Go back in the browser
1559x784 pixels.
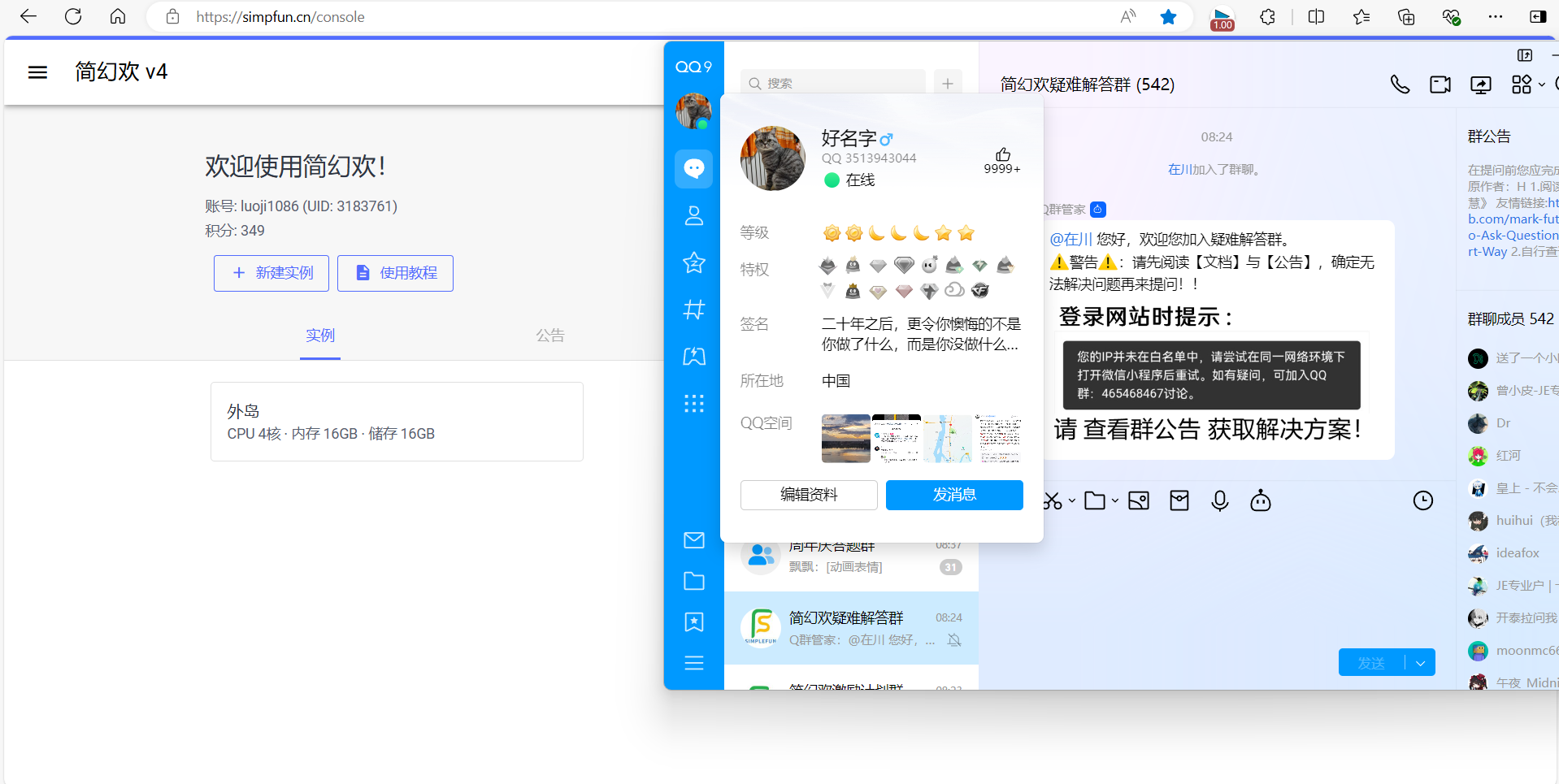click(28, 16)
